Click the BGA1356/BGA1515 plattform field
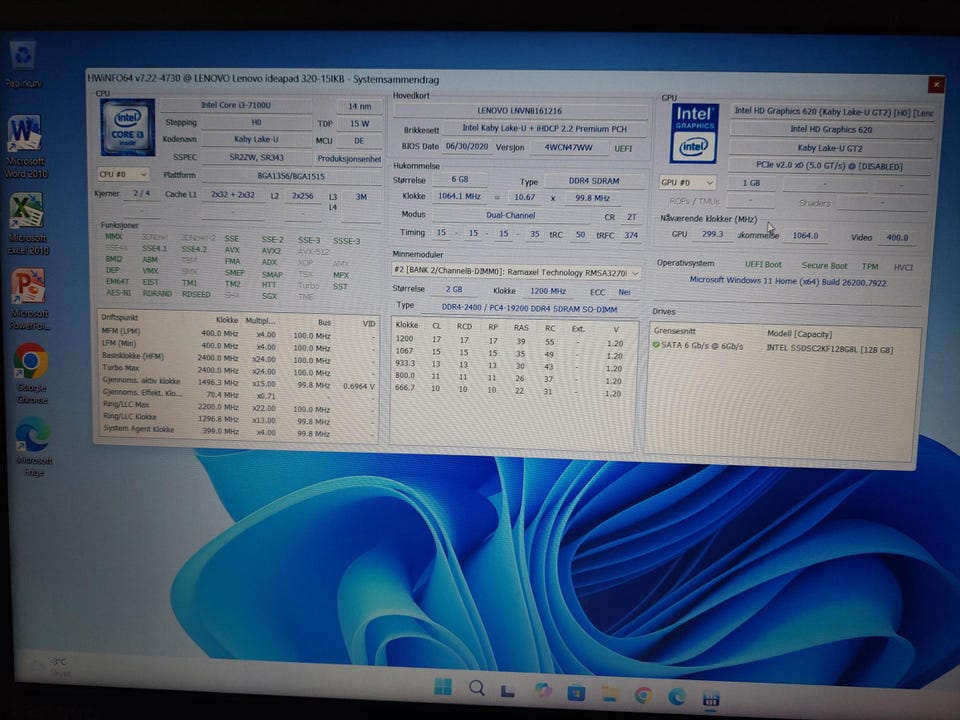 [x=291, y=176]
